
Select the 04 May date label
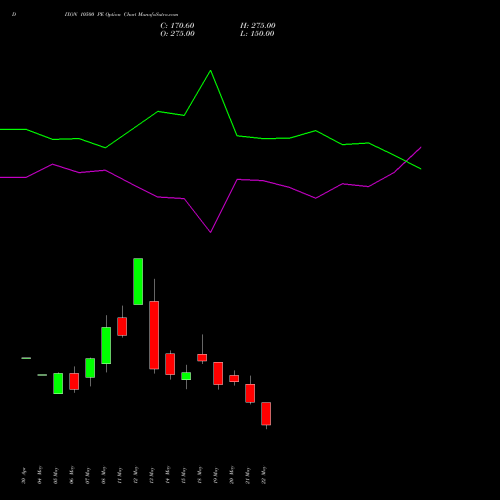pos(40,475)
